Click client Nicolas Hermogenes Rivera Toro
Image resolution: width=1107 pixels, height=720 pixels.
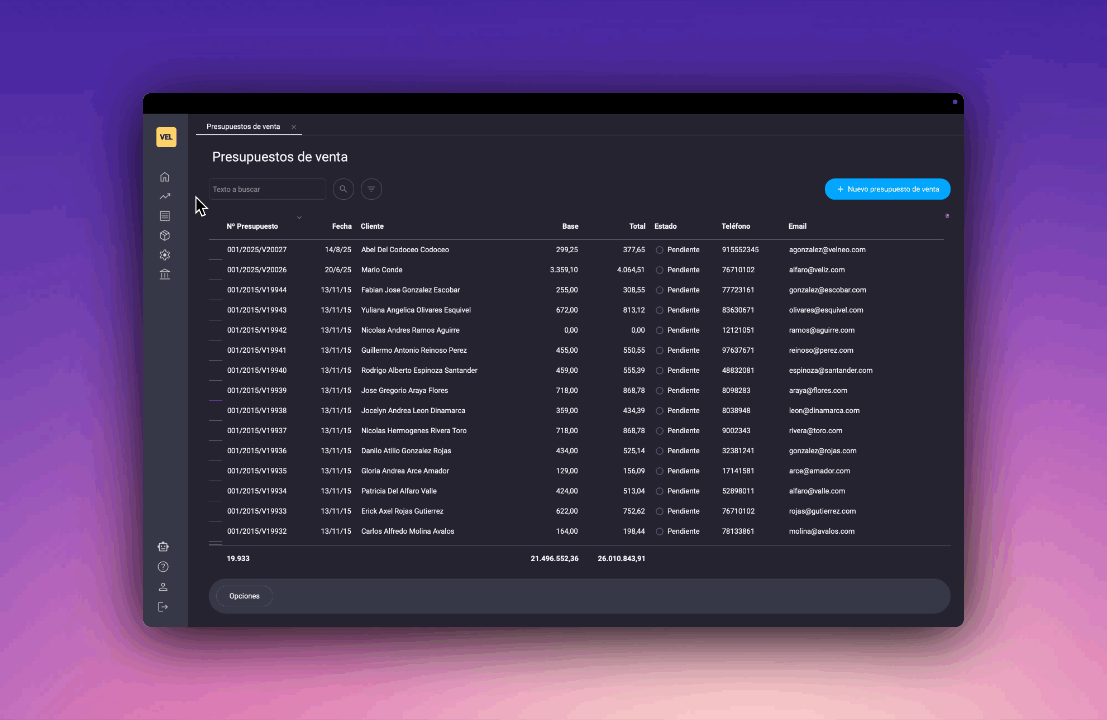click(x=414, y=431)
